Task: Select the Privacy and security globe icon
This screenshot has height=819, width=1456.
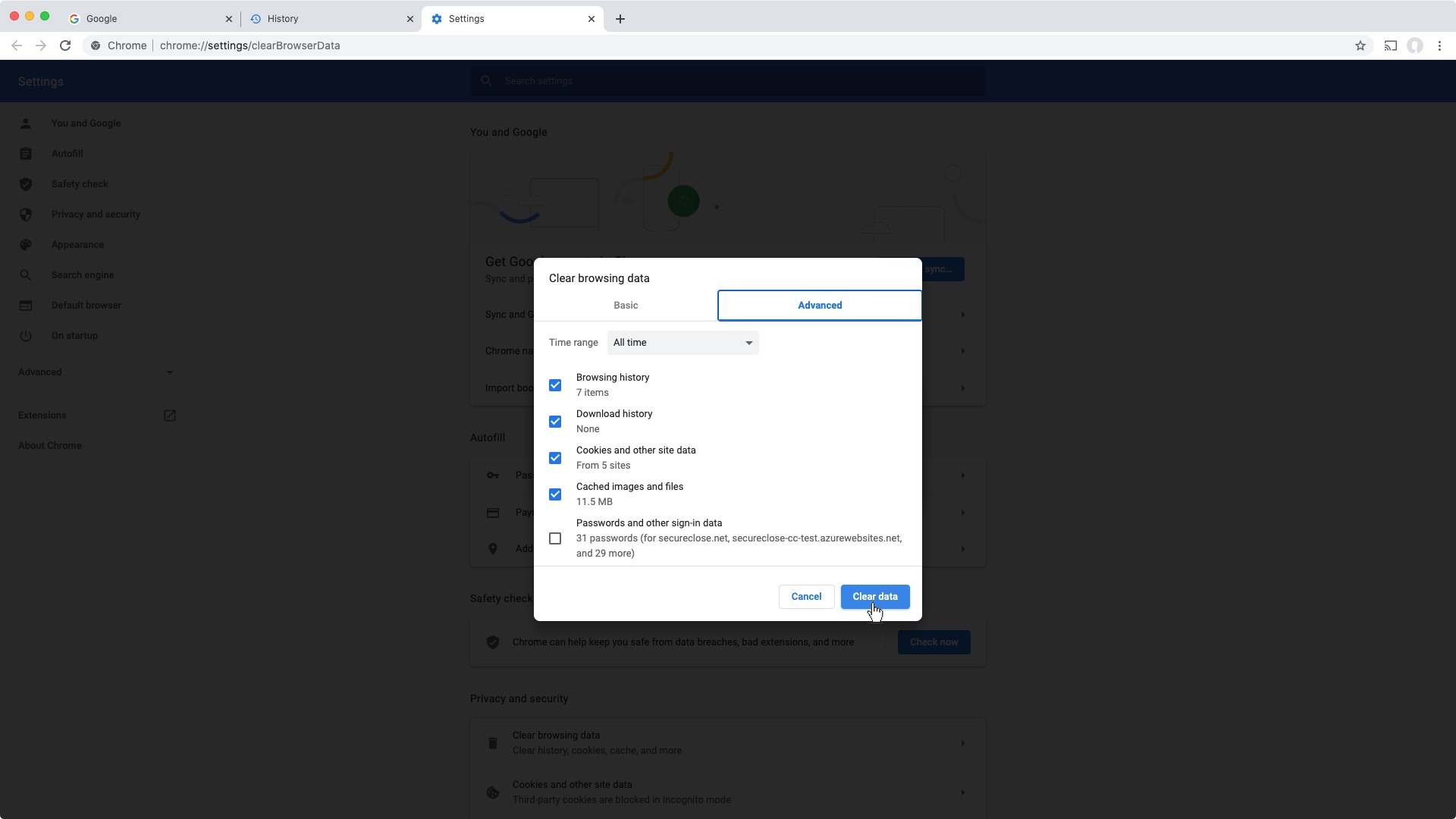Action: [26, 214]
